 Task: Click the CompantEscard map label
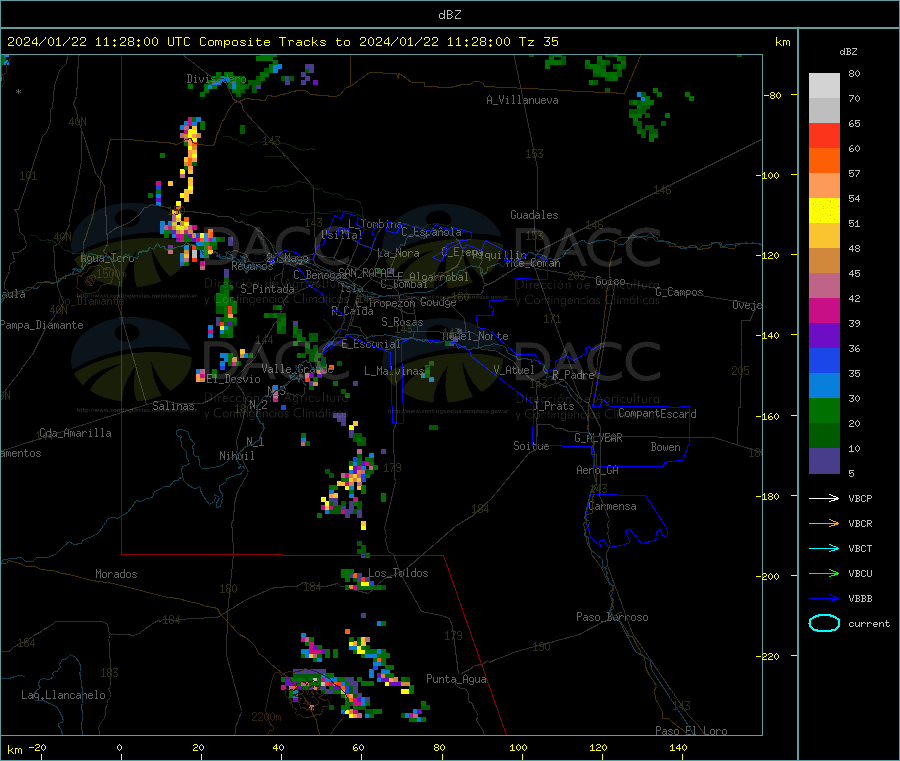658,414
